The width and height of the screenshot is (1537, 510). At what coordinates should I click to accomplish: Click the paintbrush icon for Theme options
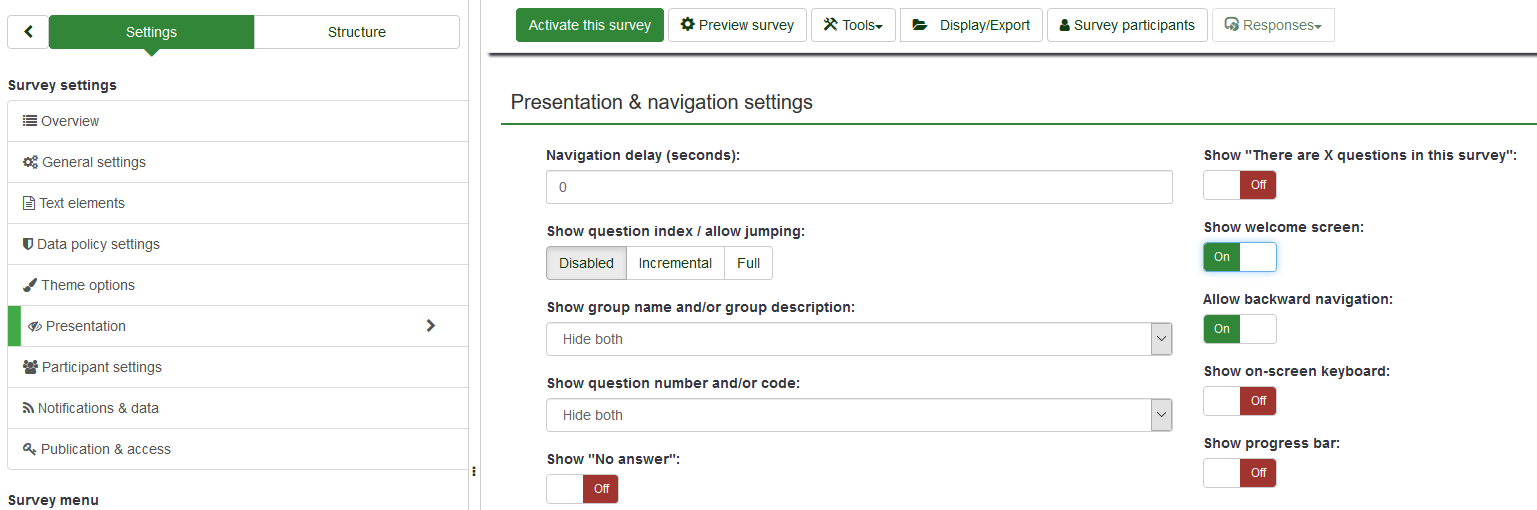point(30,285)
